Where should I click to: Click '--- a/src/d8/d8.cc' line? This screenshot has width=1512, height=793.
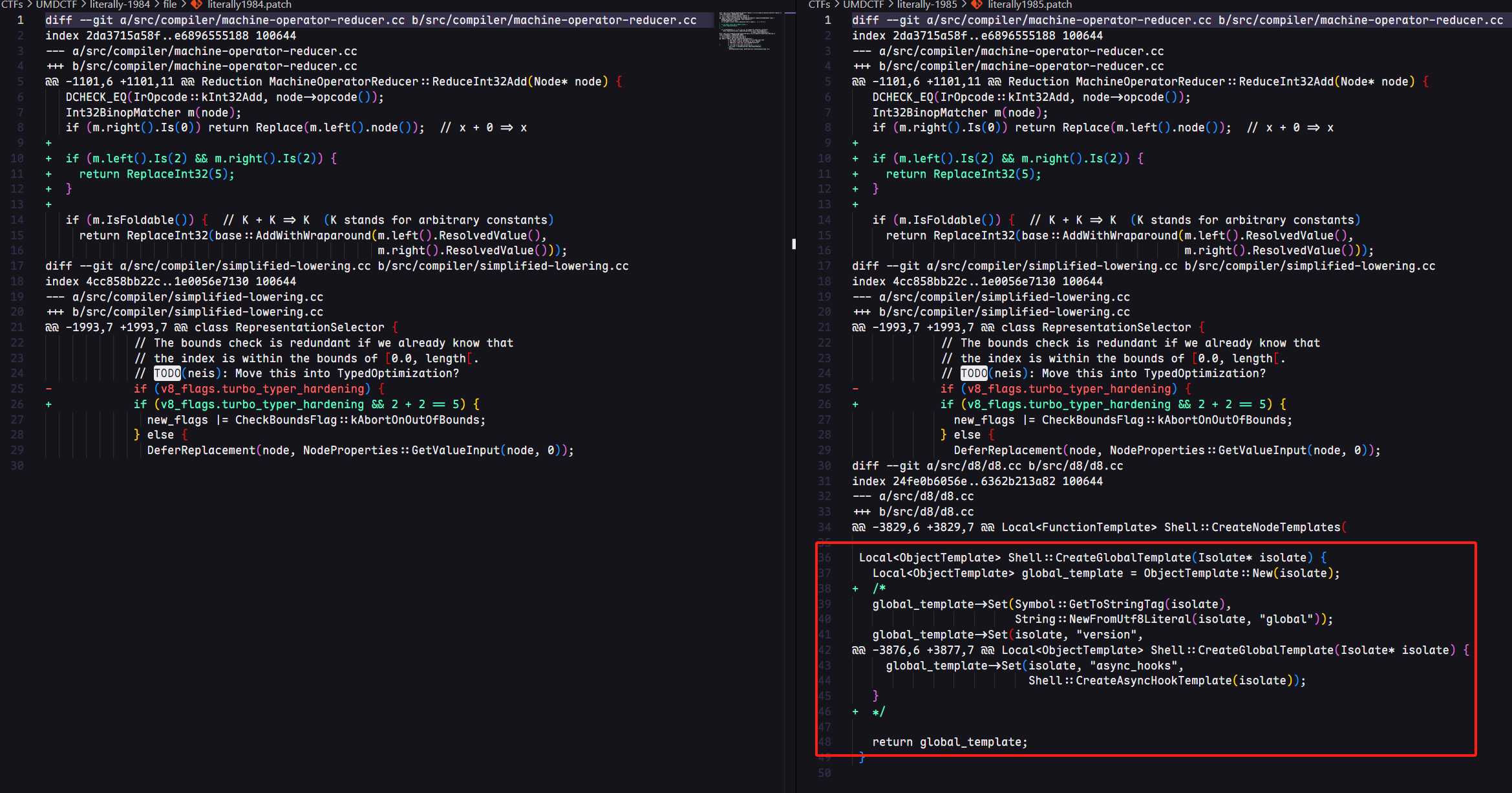(x=913, y=496)
